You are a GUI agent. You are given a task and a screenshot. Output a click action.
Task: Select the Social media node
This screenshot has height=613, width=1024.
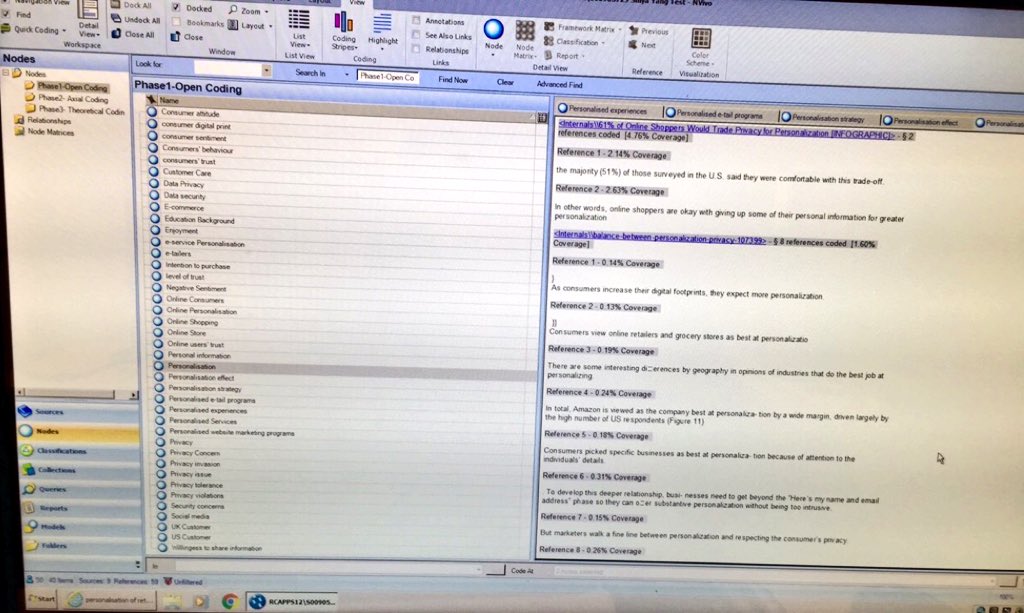tap(189, 516)
